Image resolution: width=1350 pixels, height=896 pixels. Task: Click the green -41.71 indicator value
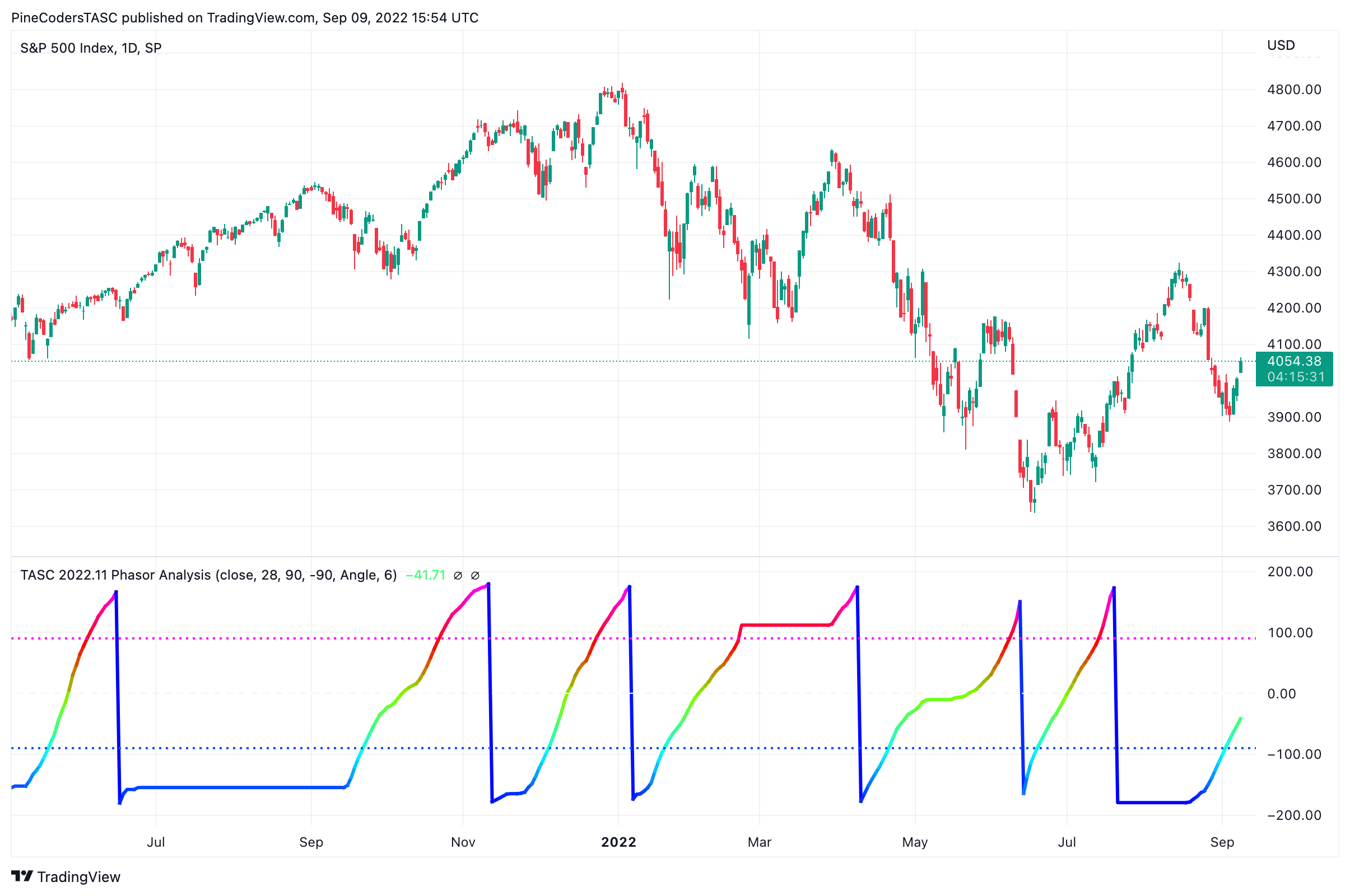425,575
